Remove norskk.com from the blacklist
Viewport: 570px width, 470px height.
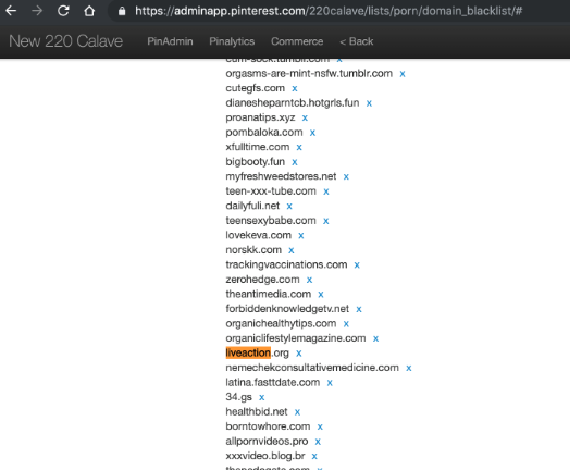pos(291,250)
